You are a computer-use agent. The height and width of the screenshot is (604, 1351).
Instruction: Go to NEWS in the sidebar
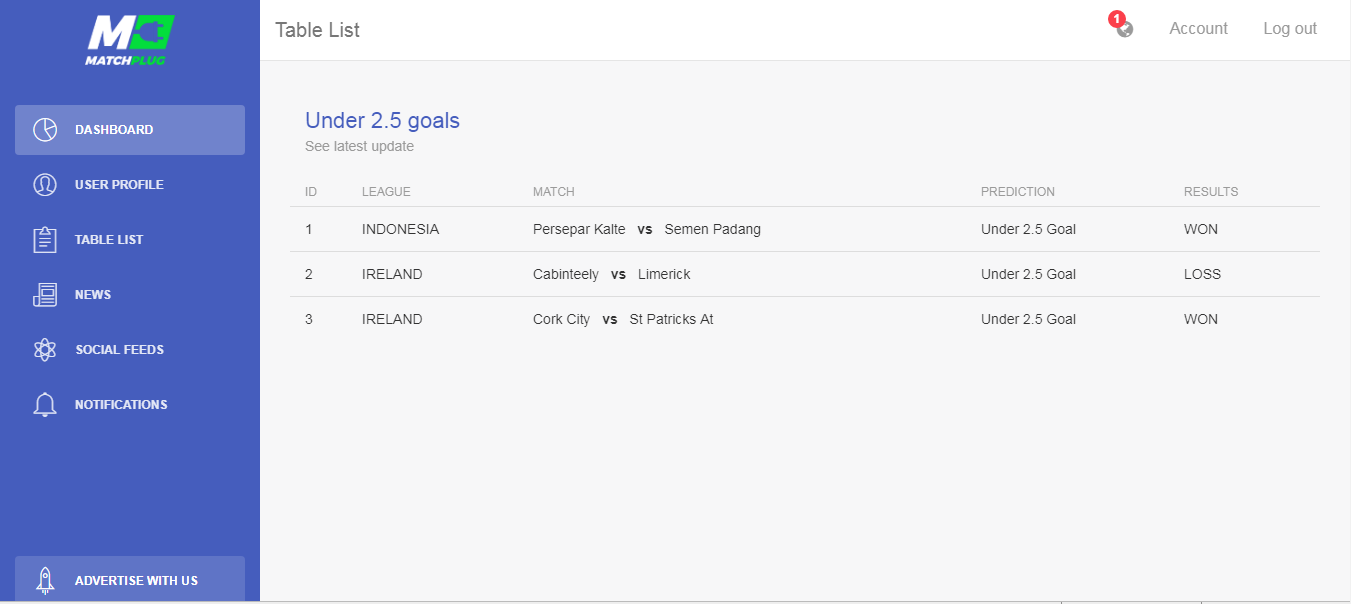[130, 295]
